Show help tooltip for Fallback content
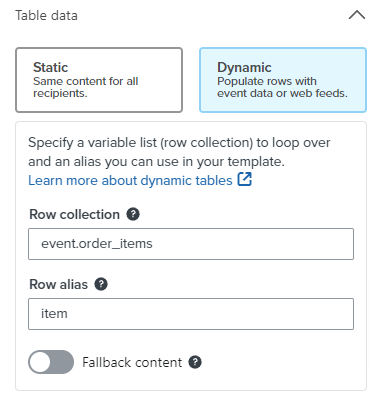Viewport: 370px width, 393px height. pyautogui.click(x=195, y=362)
